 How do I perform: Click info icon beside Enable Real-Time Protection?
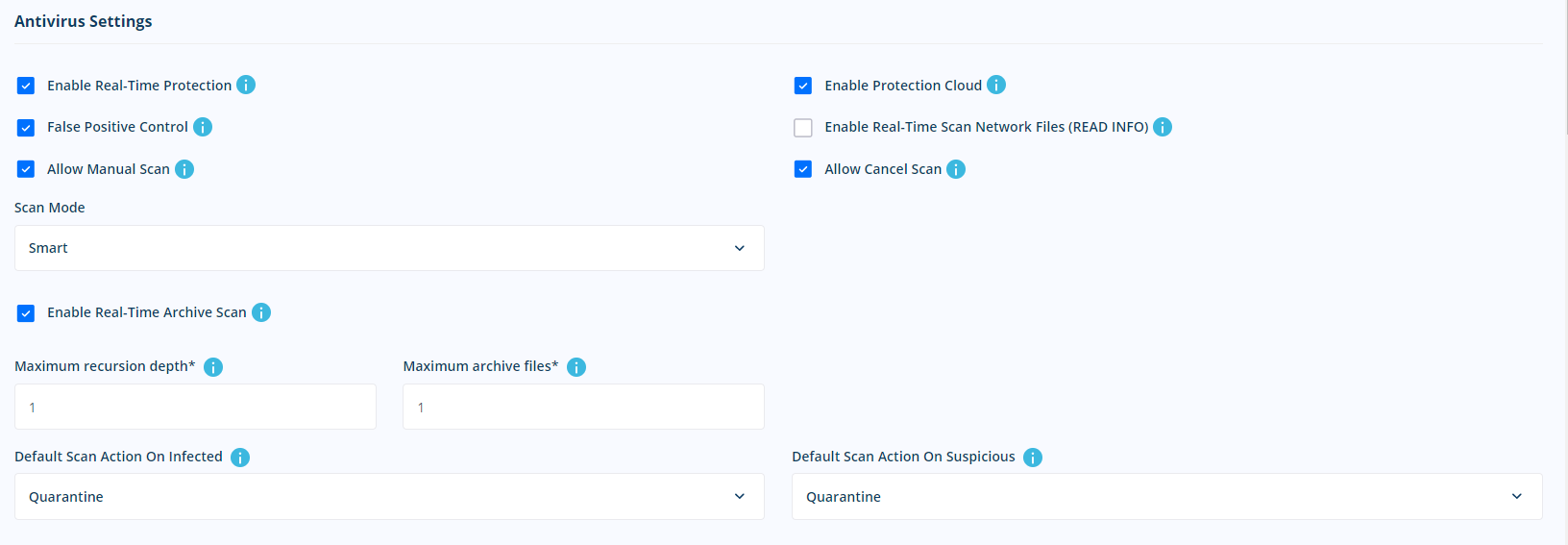click(x=246, y=85)
